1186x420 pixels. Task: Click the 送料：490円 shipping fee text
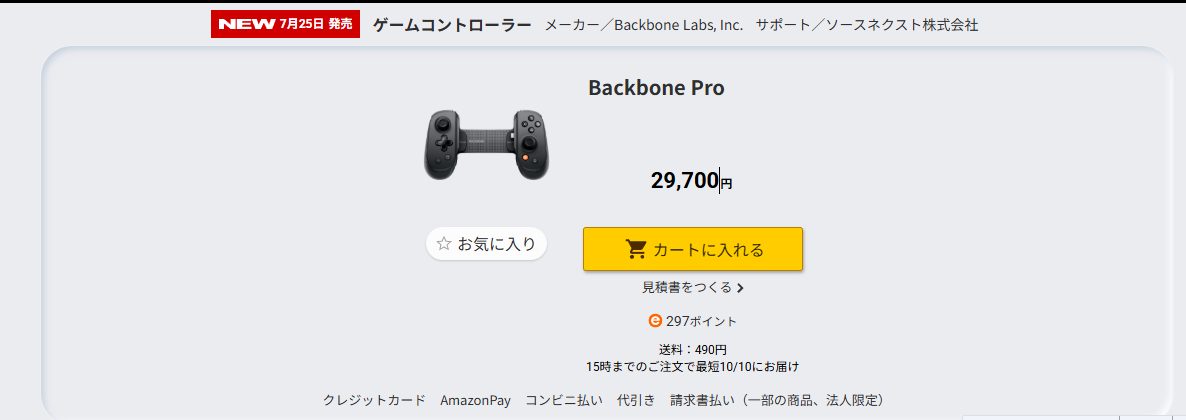click(692, 349)
